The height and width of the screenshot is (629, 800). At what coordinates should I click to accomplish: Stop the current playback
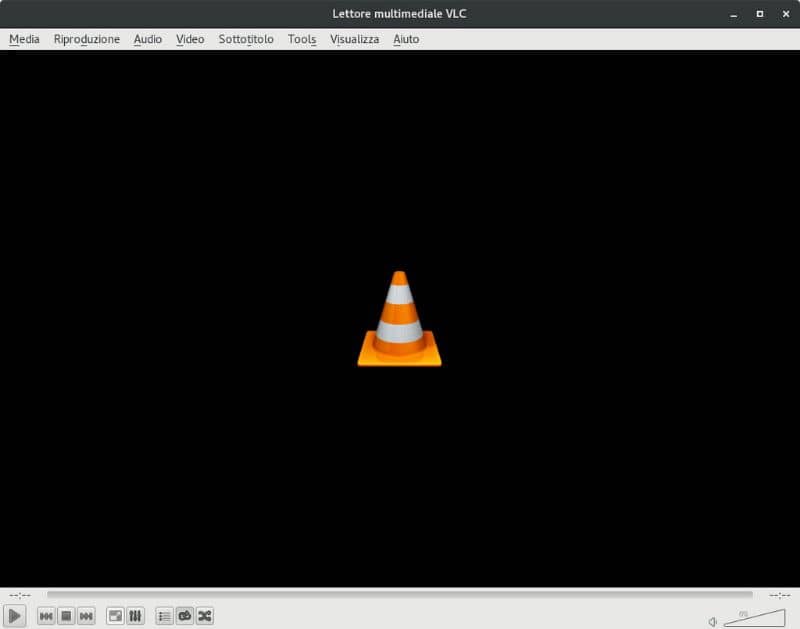[66, 616]
